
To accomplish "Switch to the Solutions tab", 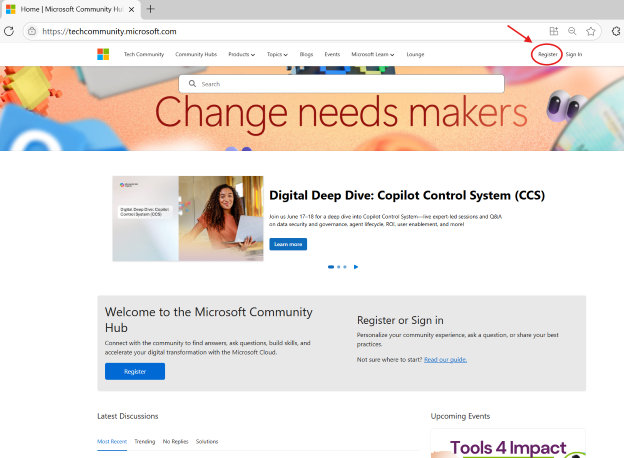I will pyautogui.click(x=207, y=441).
